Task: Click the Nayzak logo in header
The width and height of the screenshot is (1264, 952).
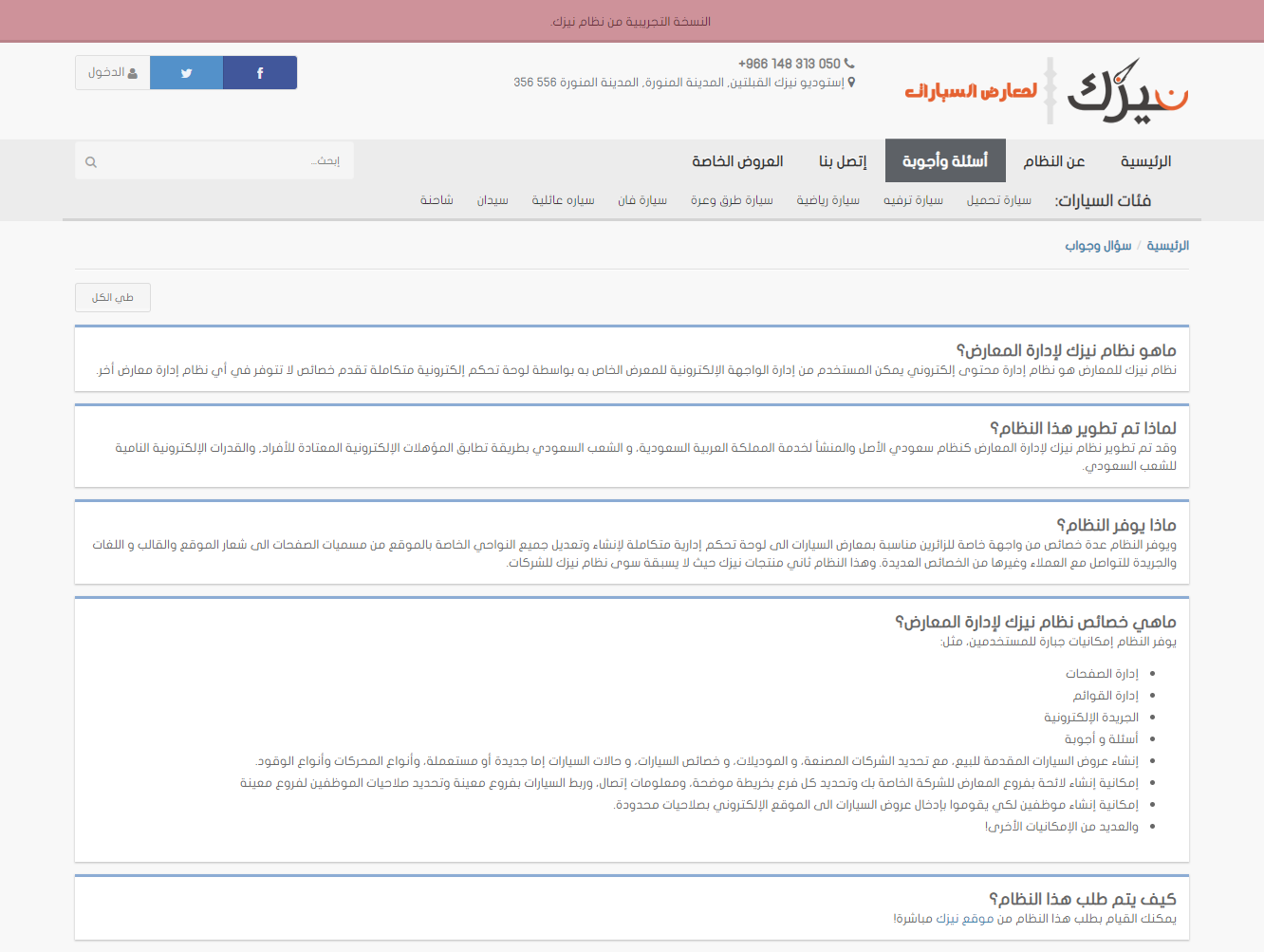Action: click(1126, 91)
